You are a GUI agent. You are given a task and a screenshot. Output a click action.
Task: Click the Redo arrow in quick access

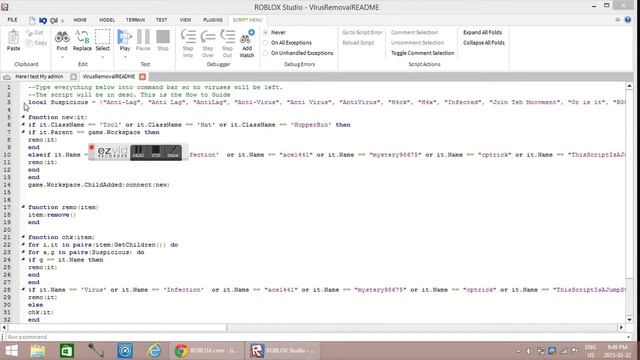tap(53, 20)
